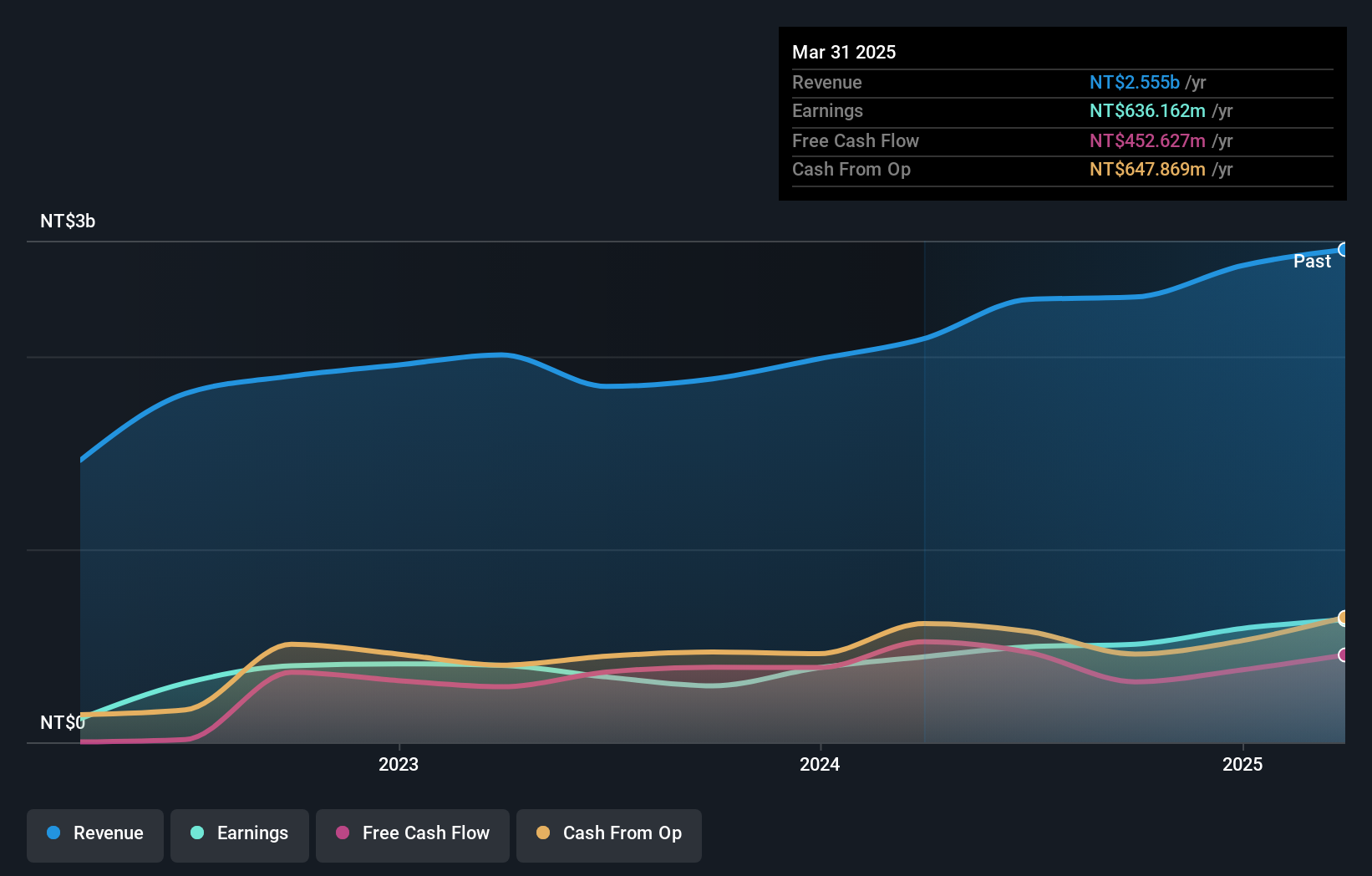The width and height of the screenshot is (1372, 876).
Task: Click the NT$636.162m earnings value
Action: pyautogui.click(x=1147, y=111)
